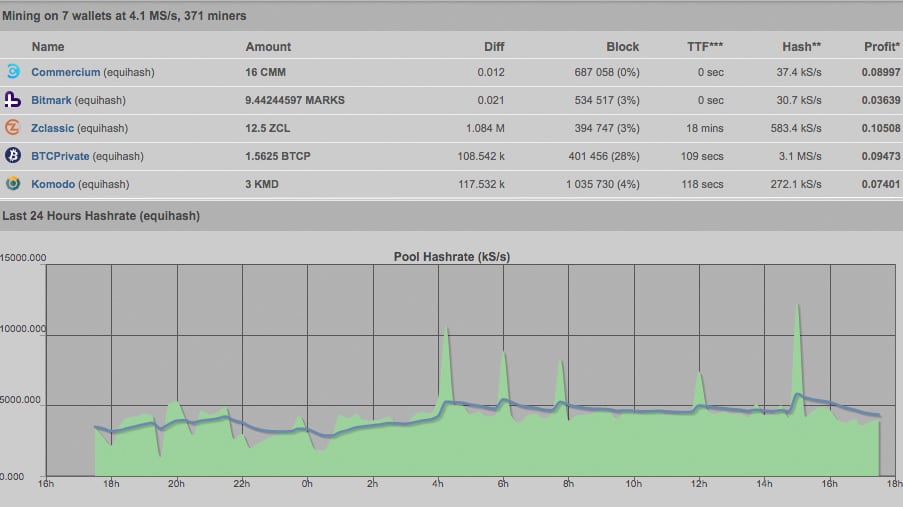Click the Komodo coin icon
The width and height of the screenshot is (903, 507).
coord(13,184)
